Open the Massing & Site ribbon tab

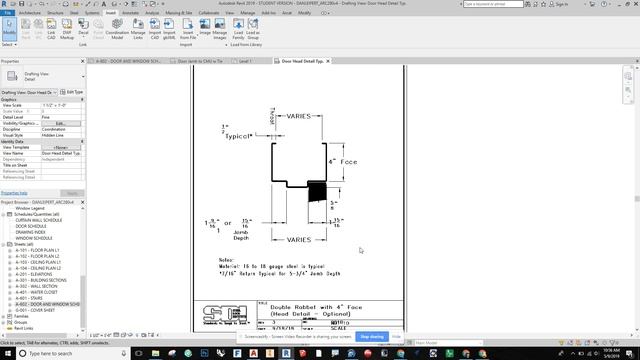[x=179, y=13]
